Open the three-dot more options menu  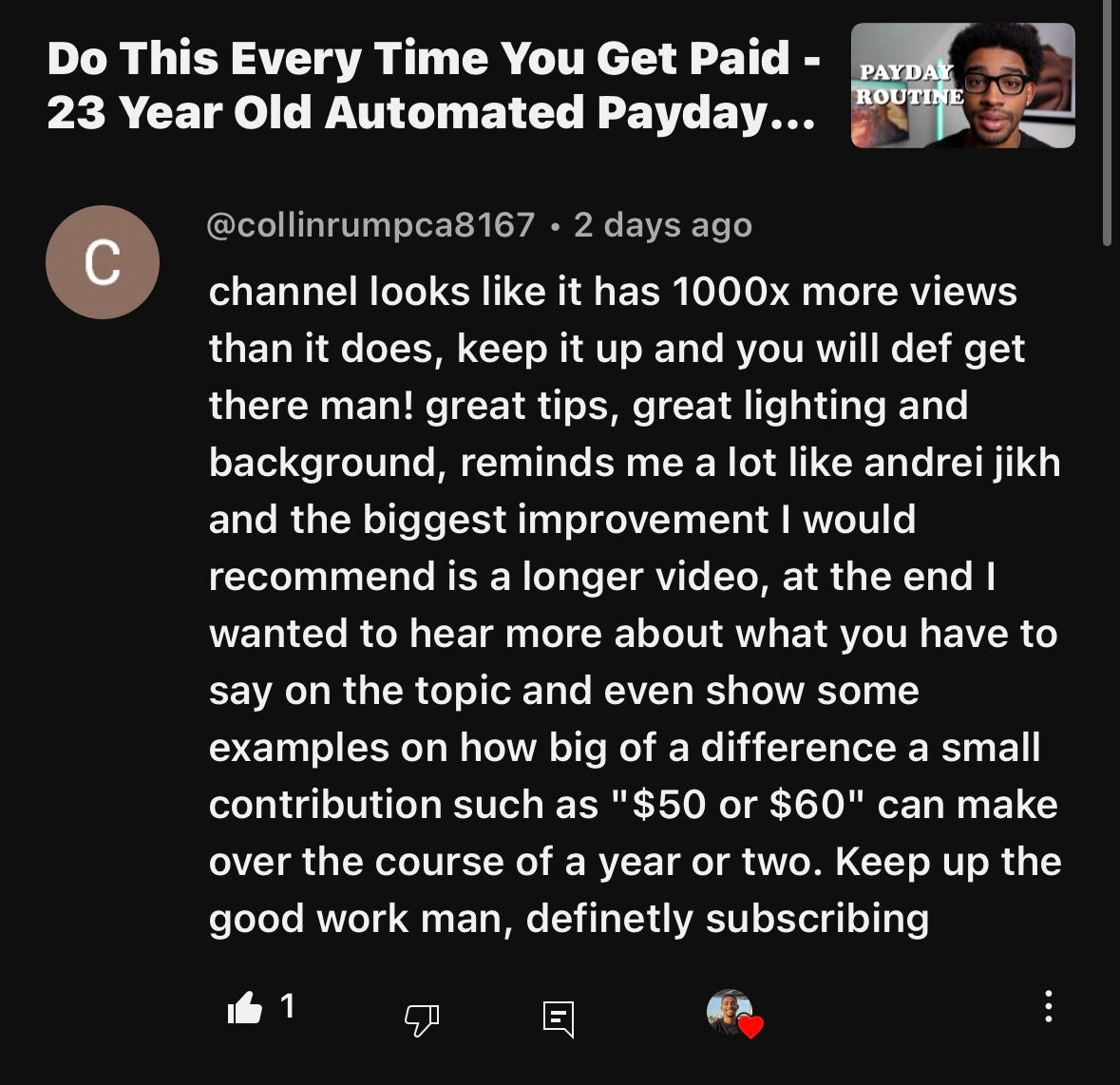point(1048,1006)
